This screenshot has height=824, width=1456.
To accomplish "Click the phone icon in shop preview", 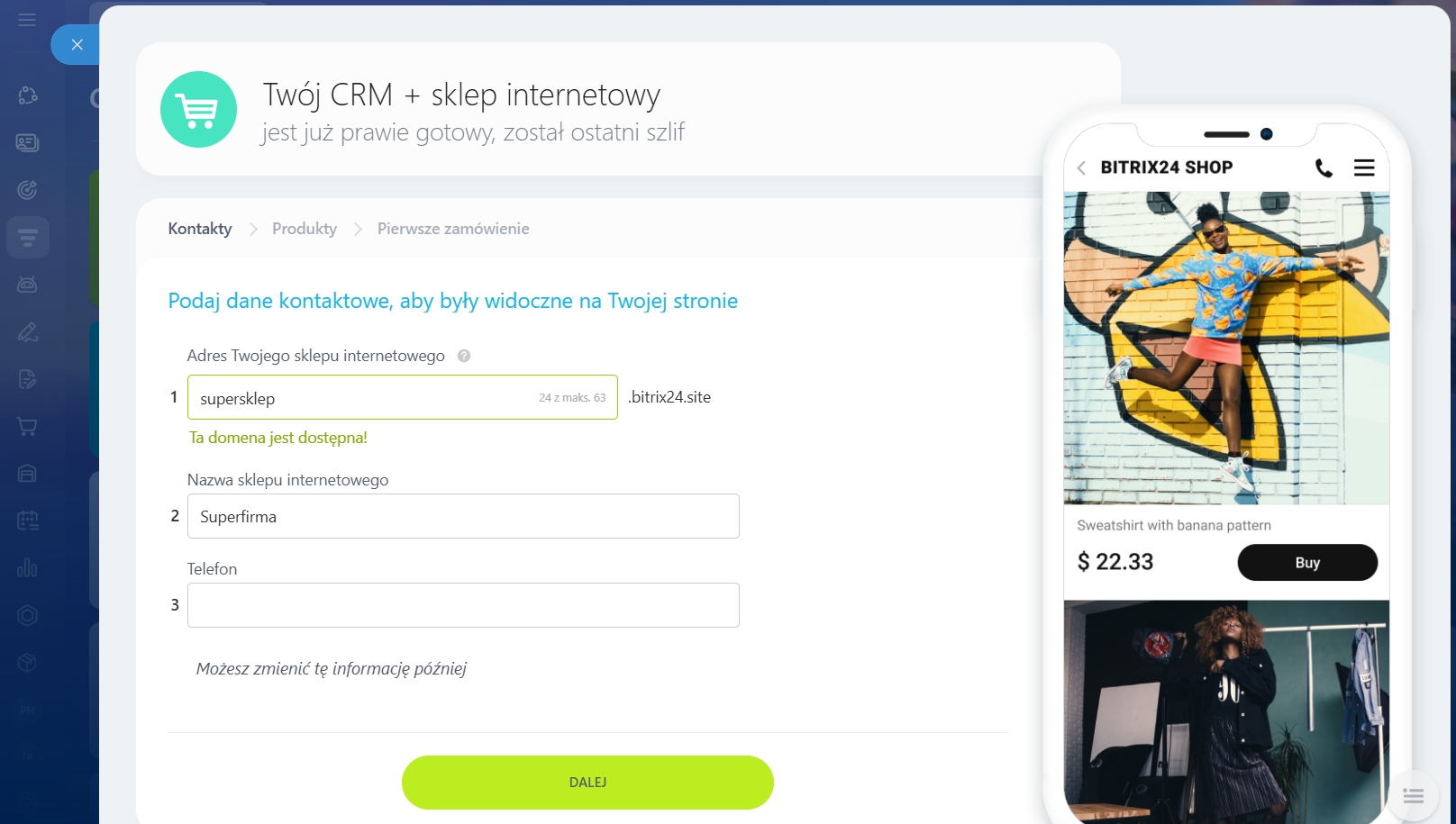I will tap(1324, 168).
